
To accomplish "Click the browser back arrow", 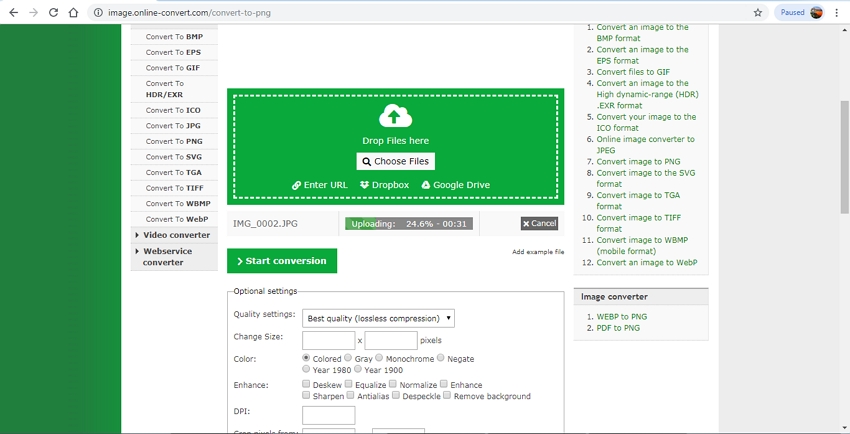I will pos(13,13).
